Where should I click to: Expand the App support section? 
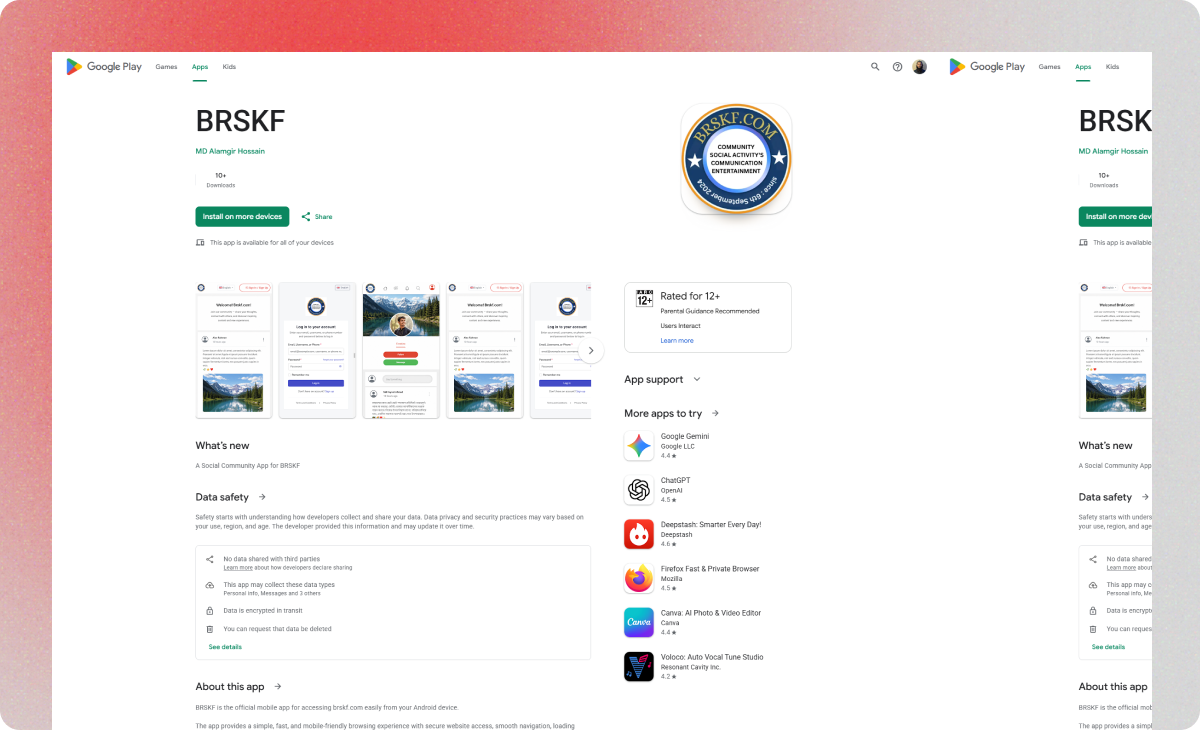(x=663, y=380)
